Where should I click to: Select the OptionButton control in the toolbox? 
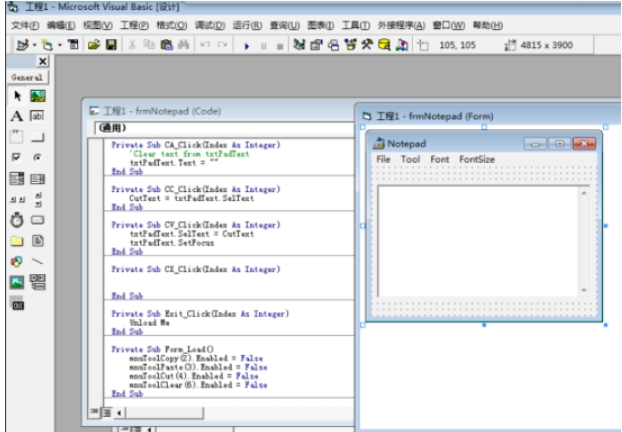click(x=38, y=157)
